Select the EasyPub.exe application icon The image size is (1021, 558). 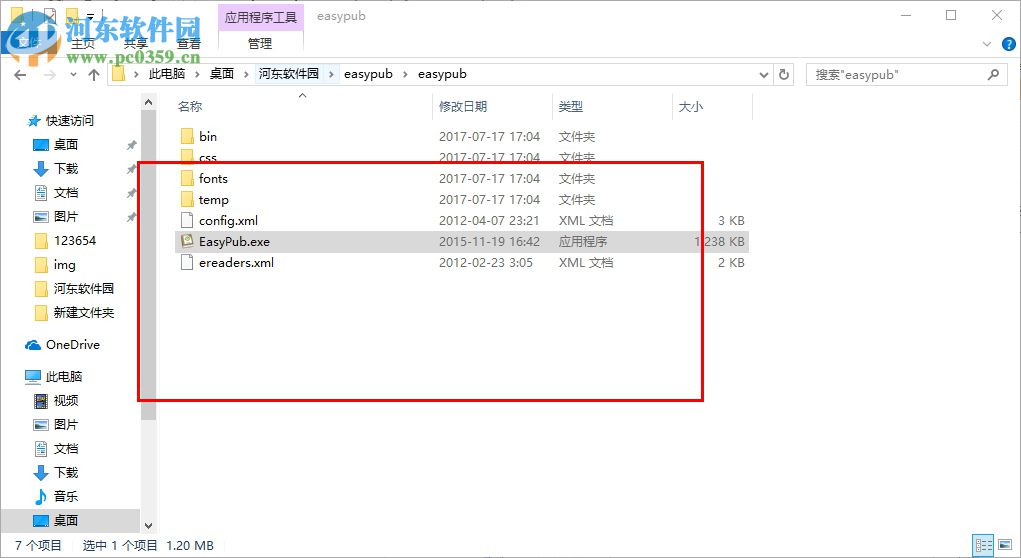pos(187,241)
